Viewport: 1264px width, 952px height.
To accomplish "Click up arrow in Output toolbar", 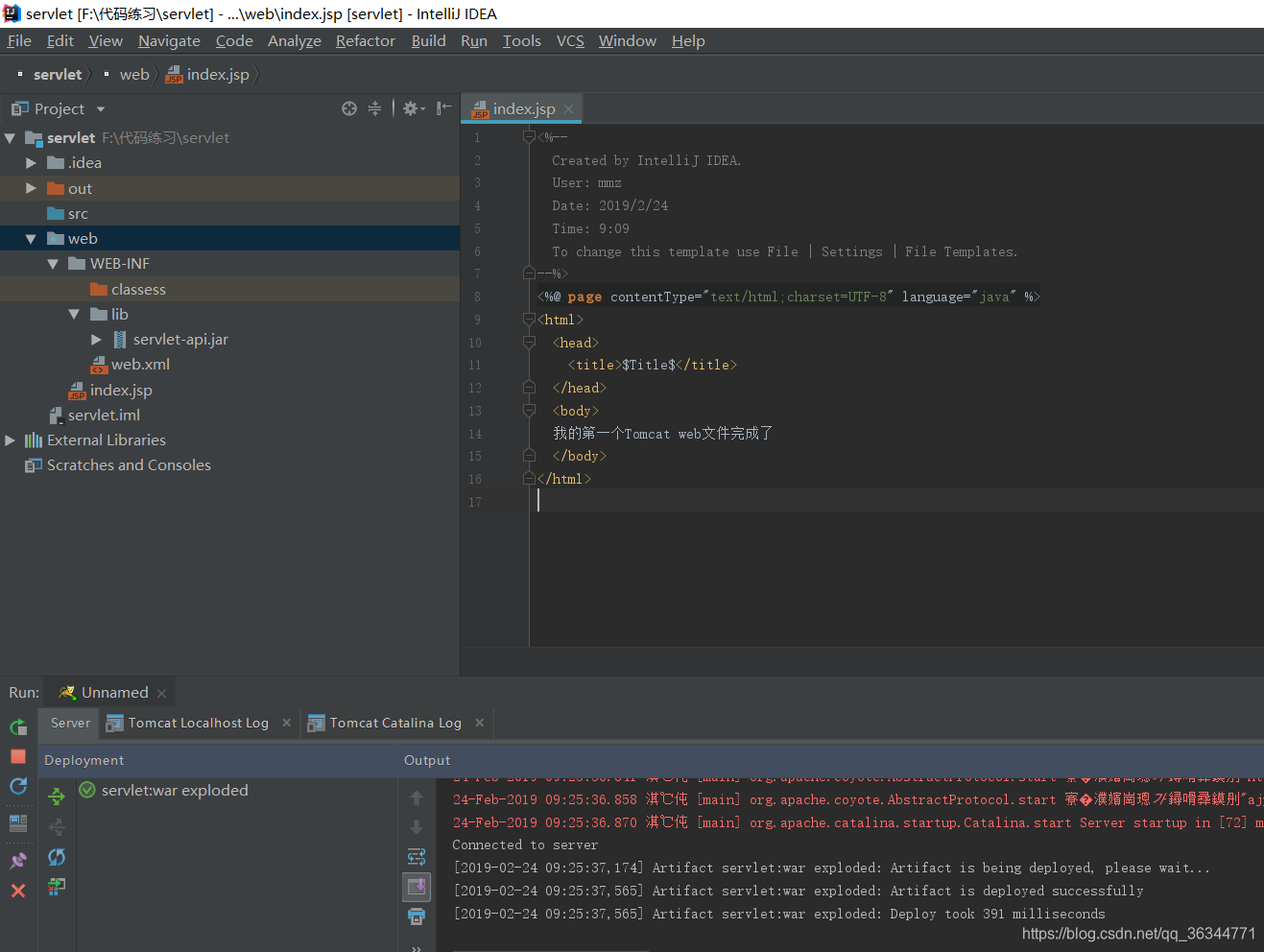I will pos(417,797).
